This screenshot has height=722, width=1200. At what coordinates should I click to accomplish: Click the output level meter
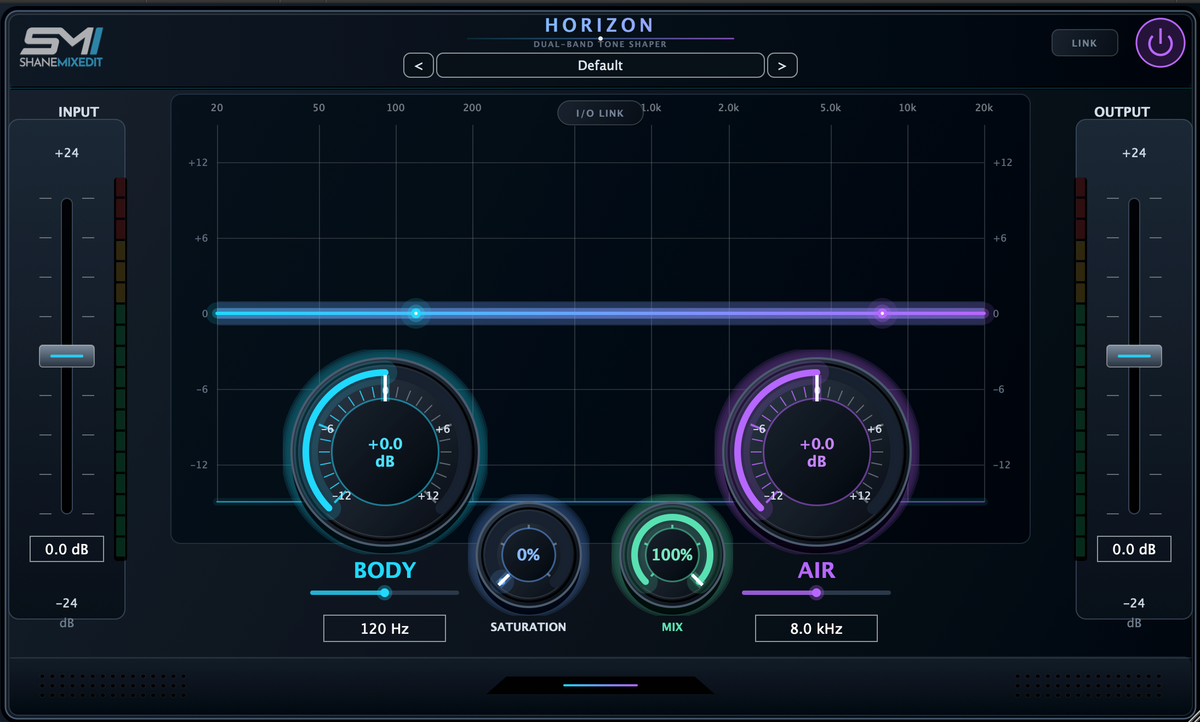[1080, 369]
